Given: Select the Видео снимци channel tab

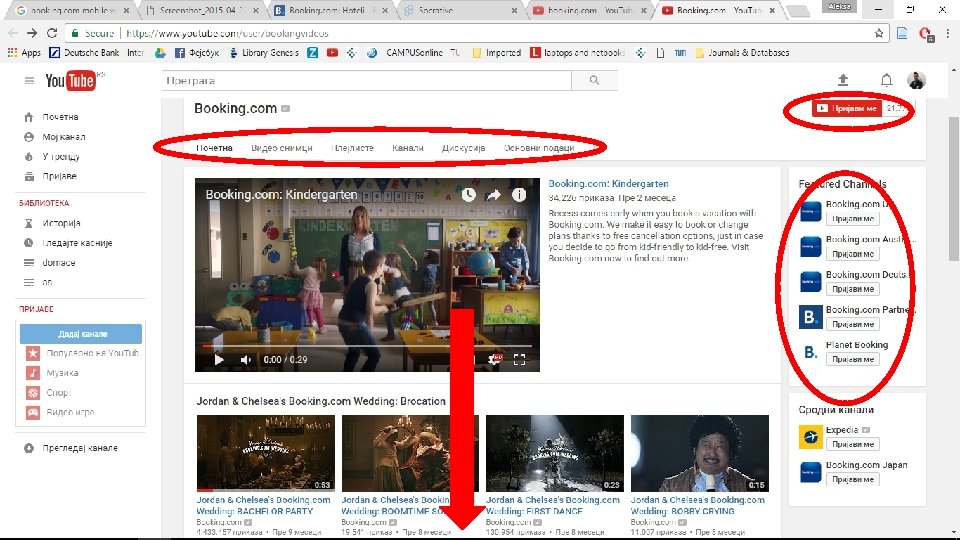Looking at the screenshot, I should pos(282,148).
